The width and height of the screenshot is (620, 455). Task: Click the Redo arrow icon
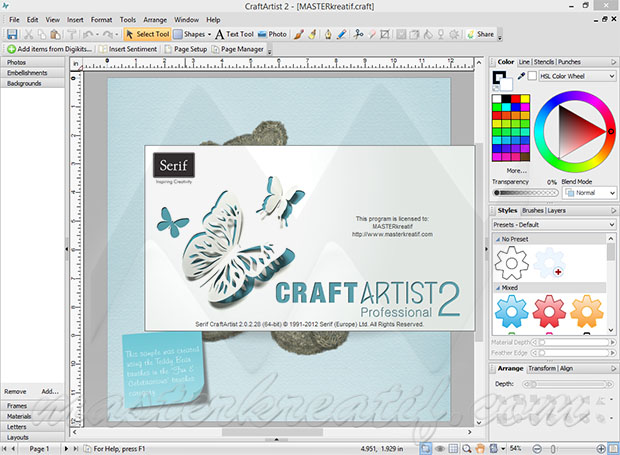[108, 34]
